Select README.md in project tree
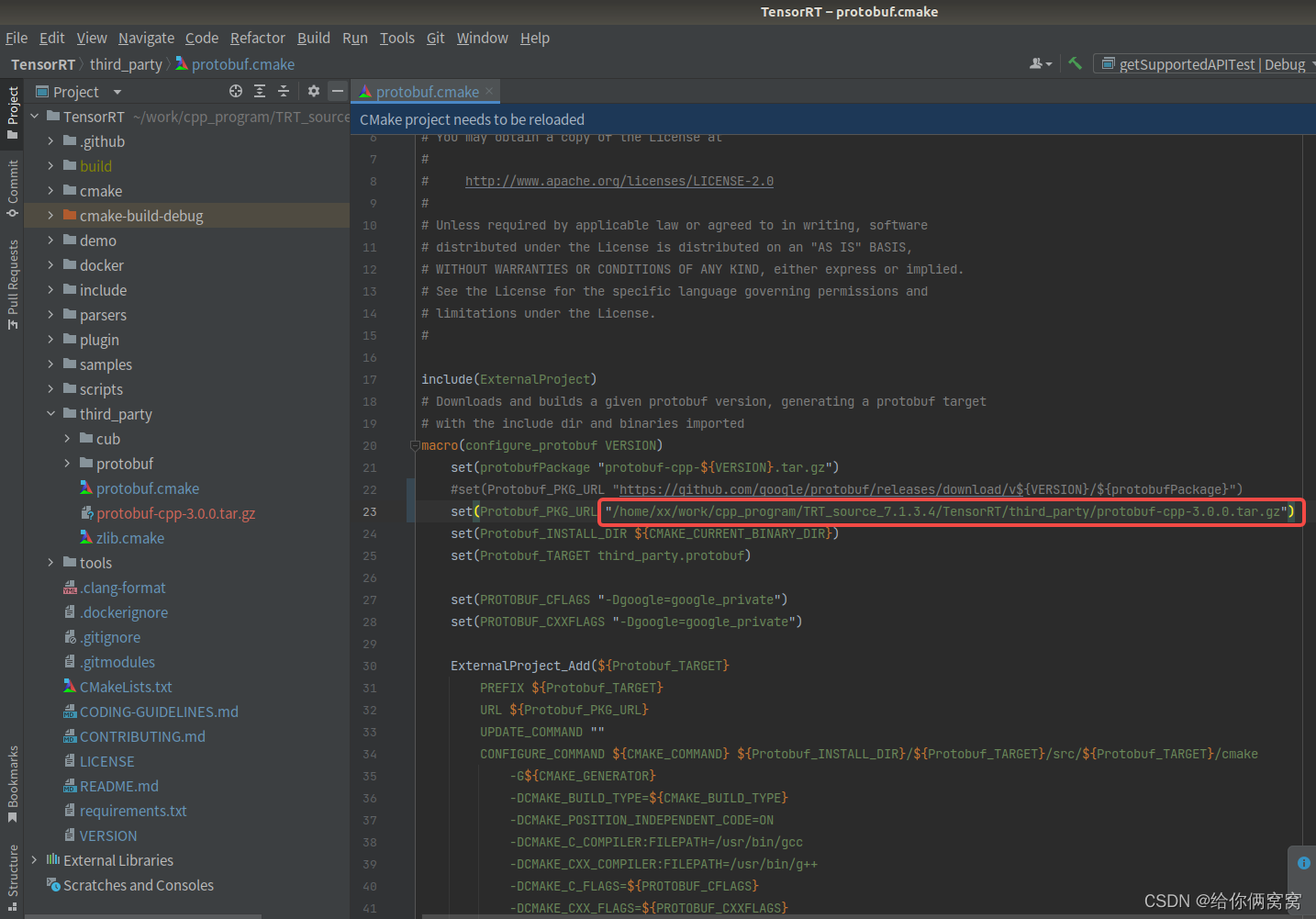Viewport: 1316px width, 919px height. [x=118, y=786]
